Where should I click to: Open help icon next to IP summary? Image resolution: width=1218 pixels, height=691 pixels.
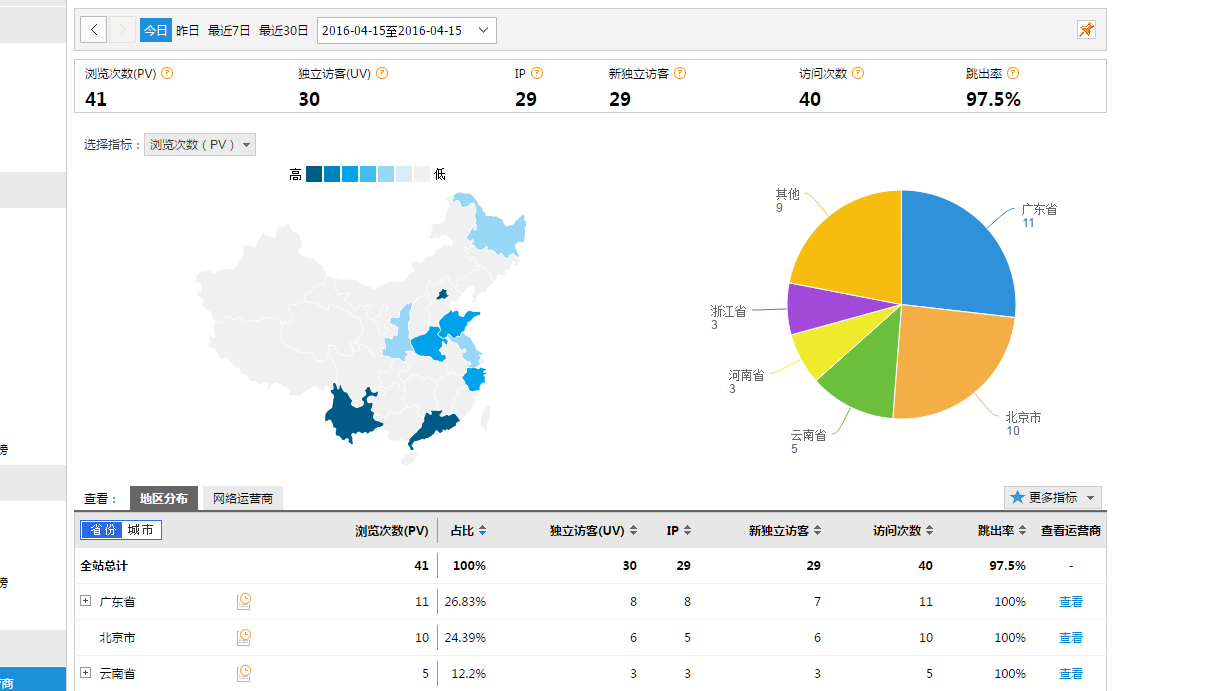(x=537, y=73)
